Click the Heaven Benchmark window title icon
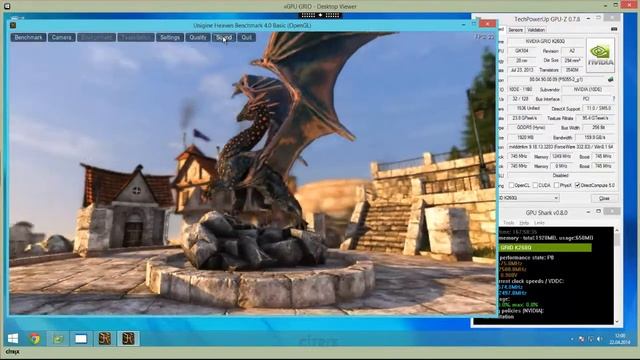 coord(13,25)
